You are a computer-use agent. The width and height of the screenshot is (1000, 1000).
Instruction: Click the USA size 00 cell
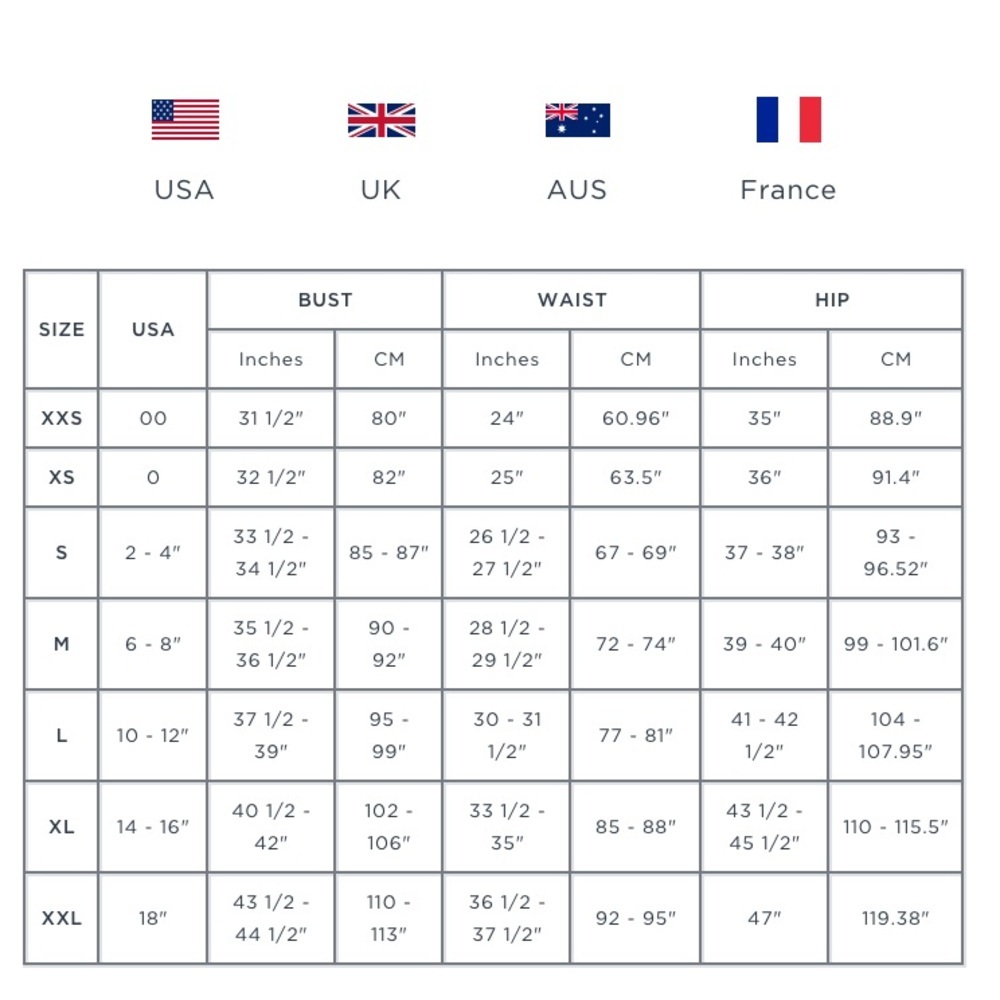tap(153, 418)
